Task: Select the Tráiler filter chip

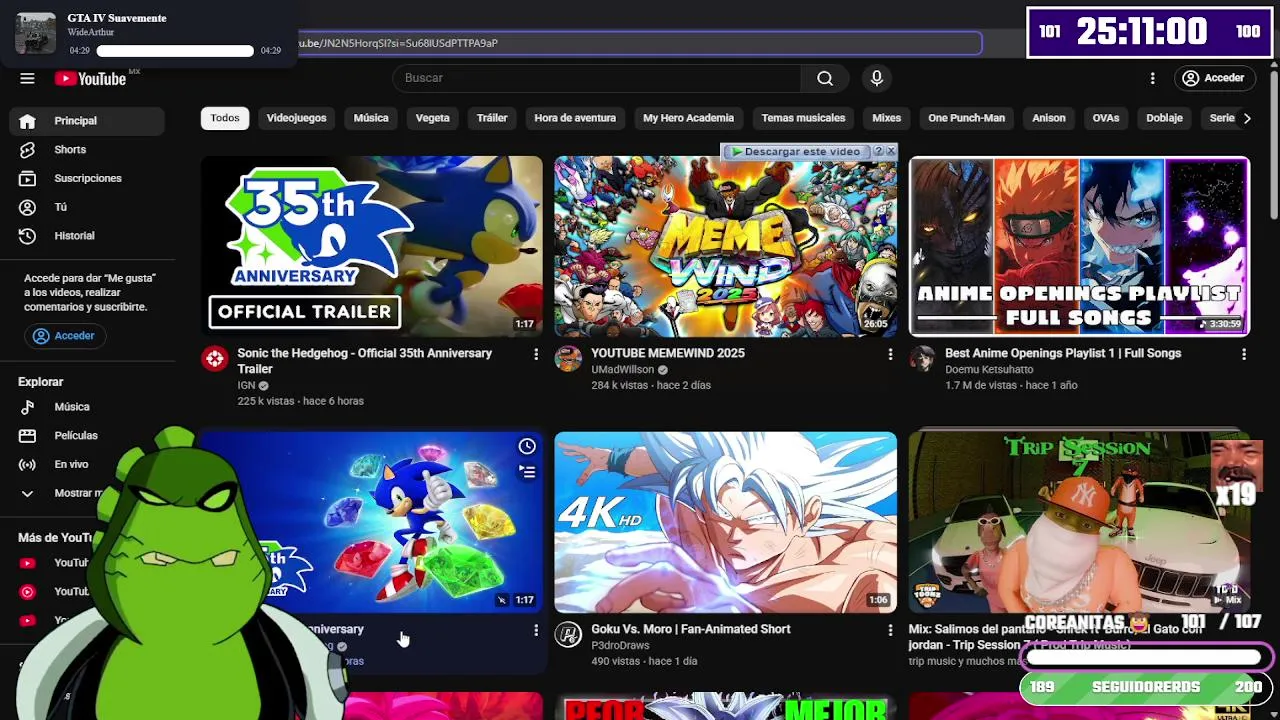Action: coord(492,118)
